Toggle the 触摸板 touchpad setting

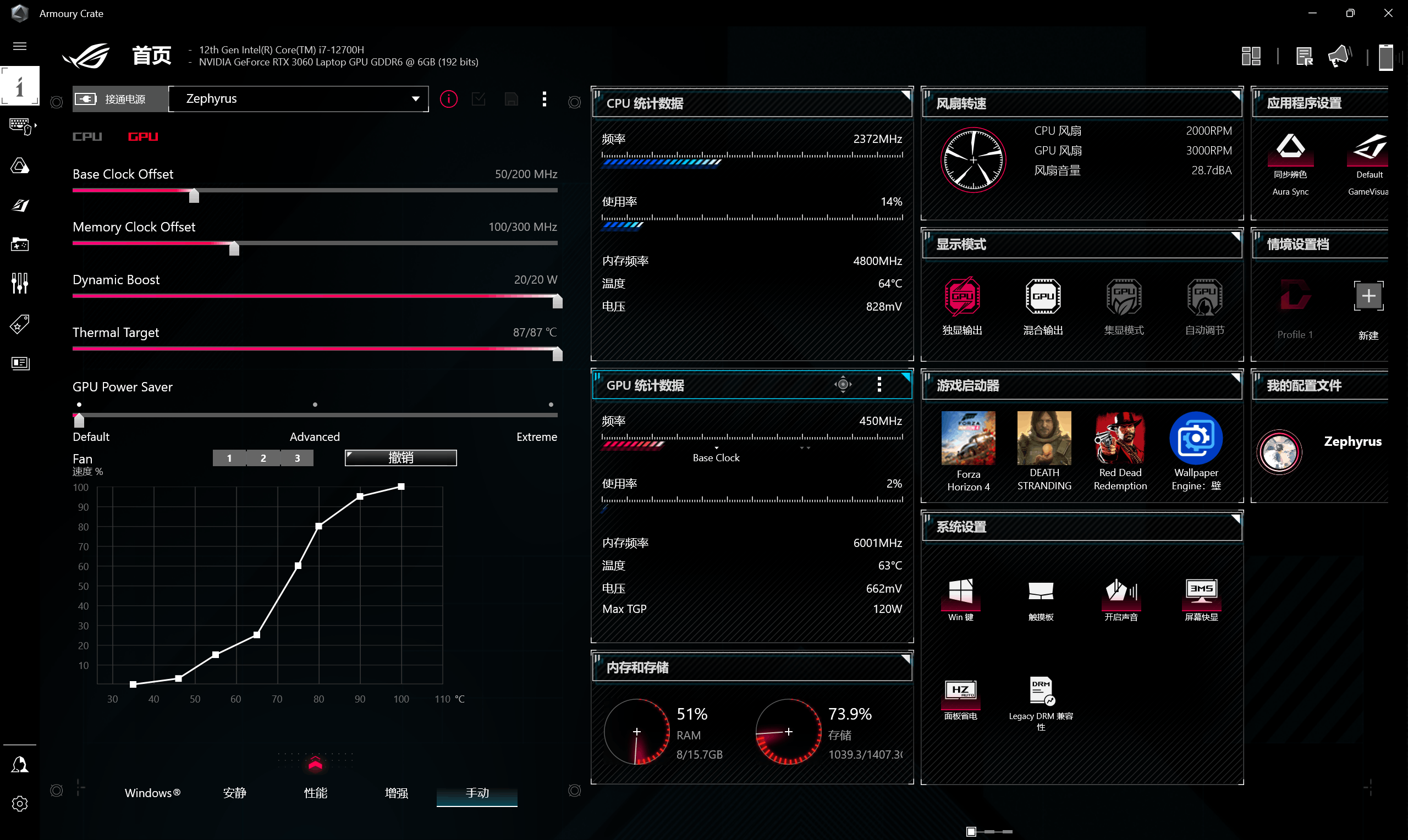coord(1041,592)
